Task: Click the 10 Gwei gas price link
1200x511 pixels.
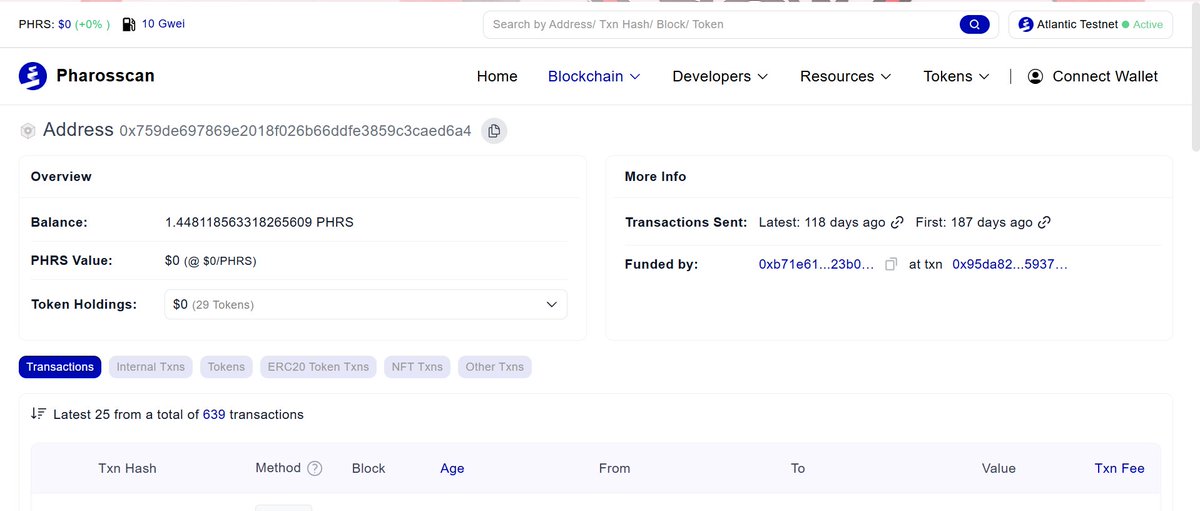Action: click(163, 24)
